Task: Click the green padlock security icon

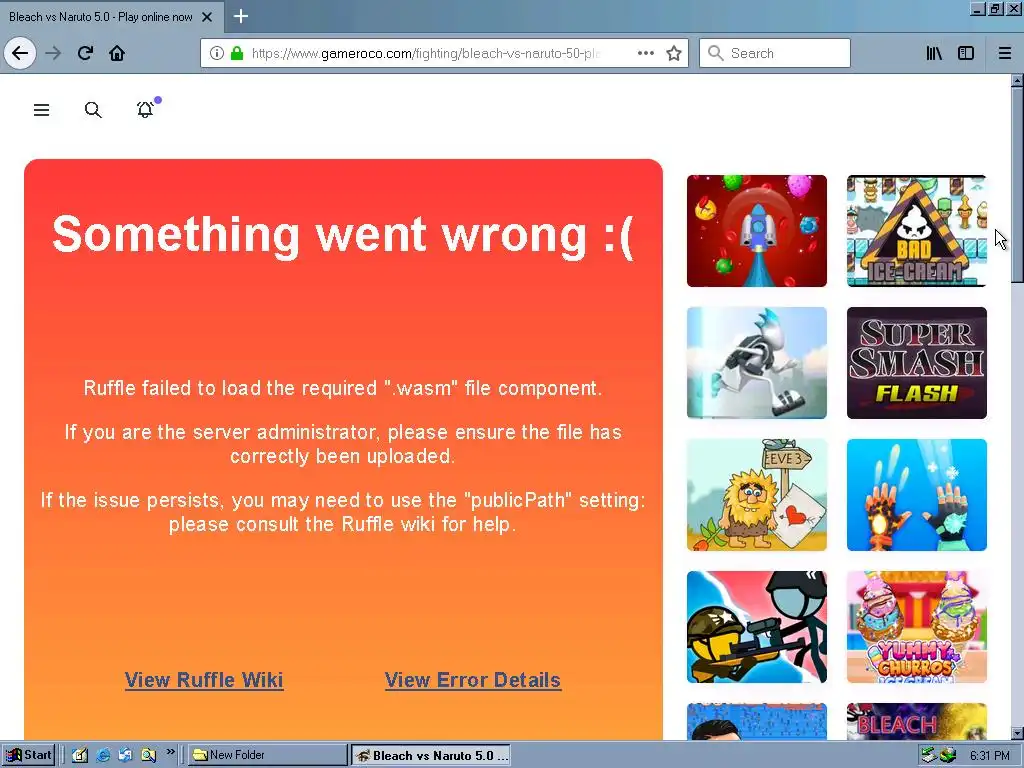Action: (x=236, y=53)
